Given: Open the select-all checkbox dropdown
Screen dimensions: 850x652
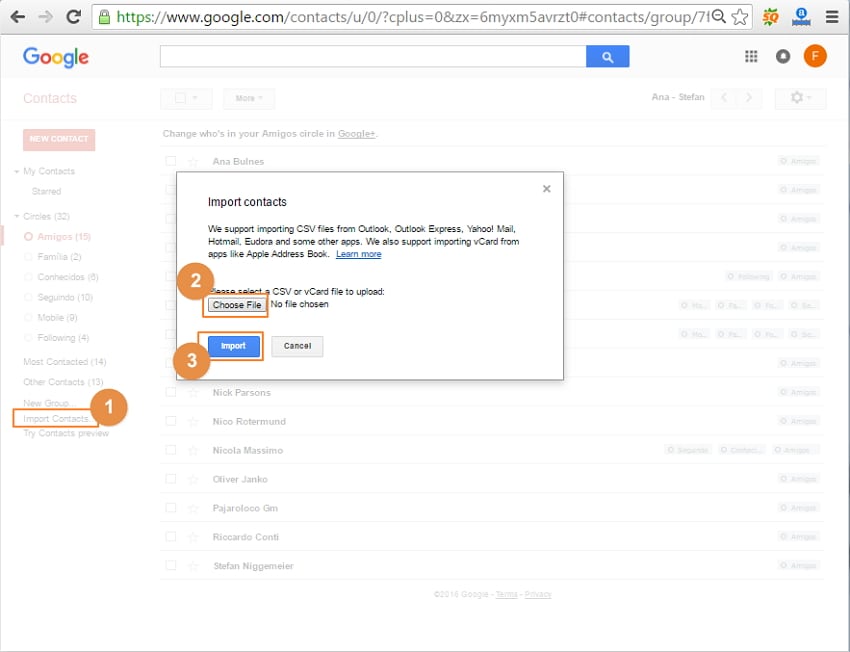Looking at the screenshot, I should pos(186,98).
